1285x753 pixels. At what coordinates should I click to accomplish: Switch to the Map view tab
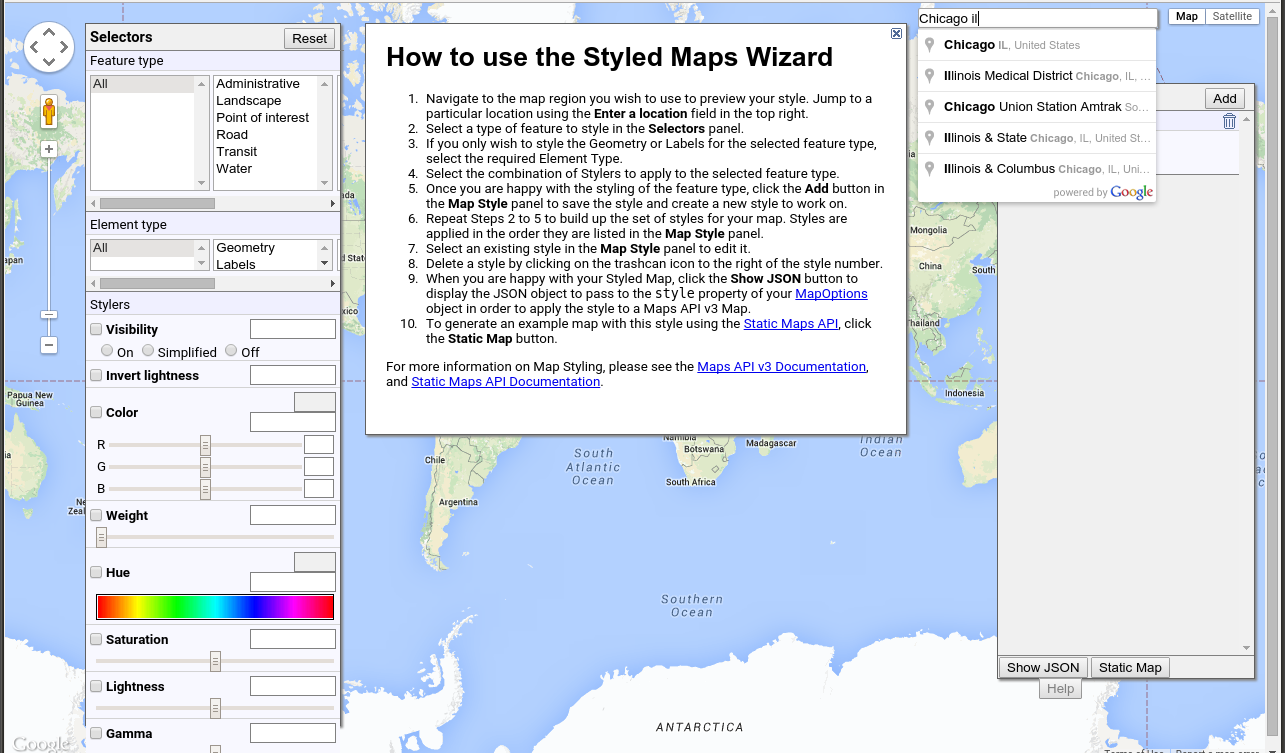pyautogui.click(x=1187, y=17)
